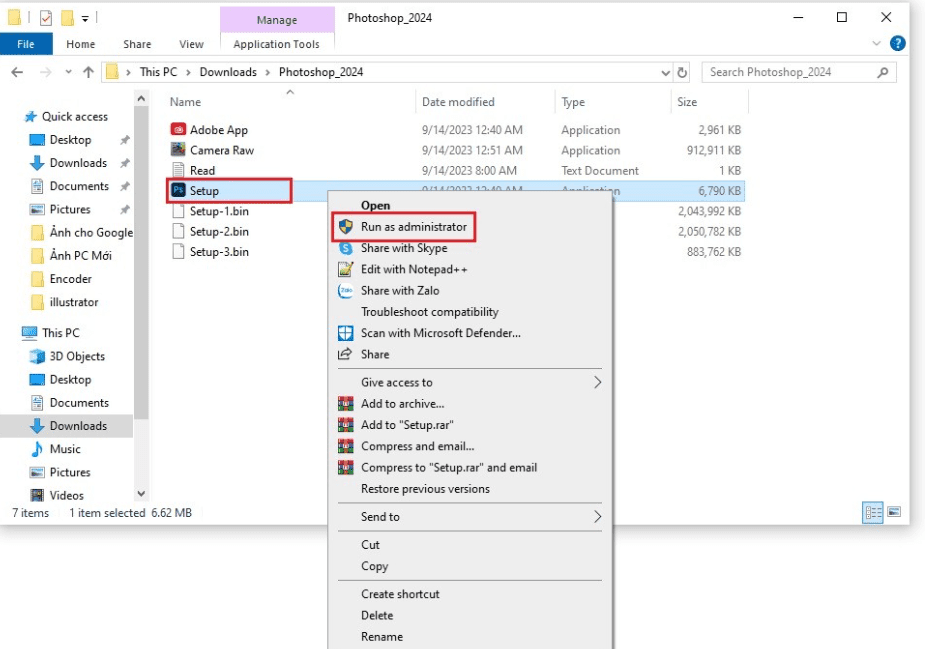
Task: Switch to the View ribbon tab
Action: (x=191, y=44)
